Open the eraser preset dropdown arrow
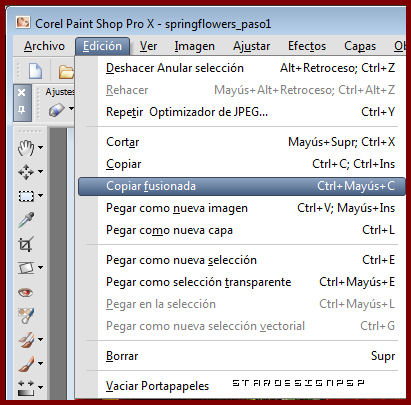 point(71,108)
